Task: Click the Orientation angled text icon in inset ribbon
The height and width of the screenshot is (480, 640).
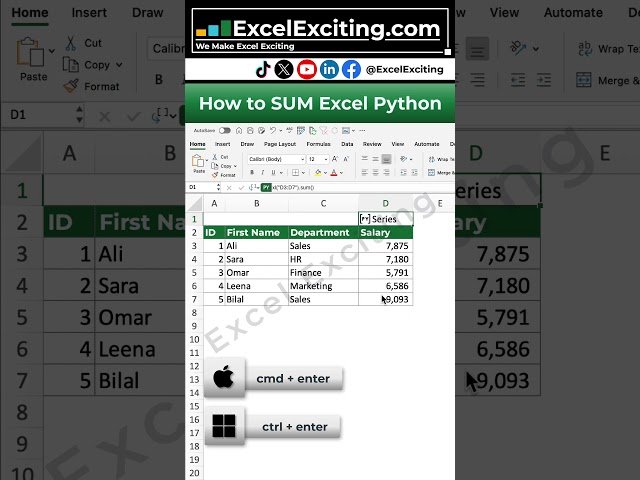Action: [403, 159]
